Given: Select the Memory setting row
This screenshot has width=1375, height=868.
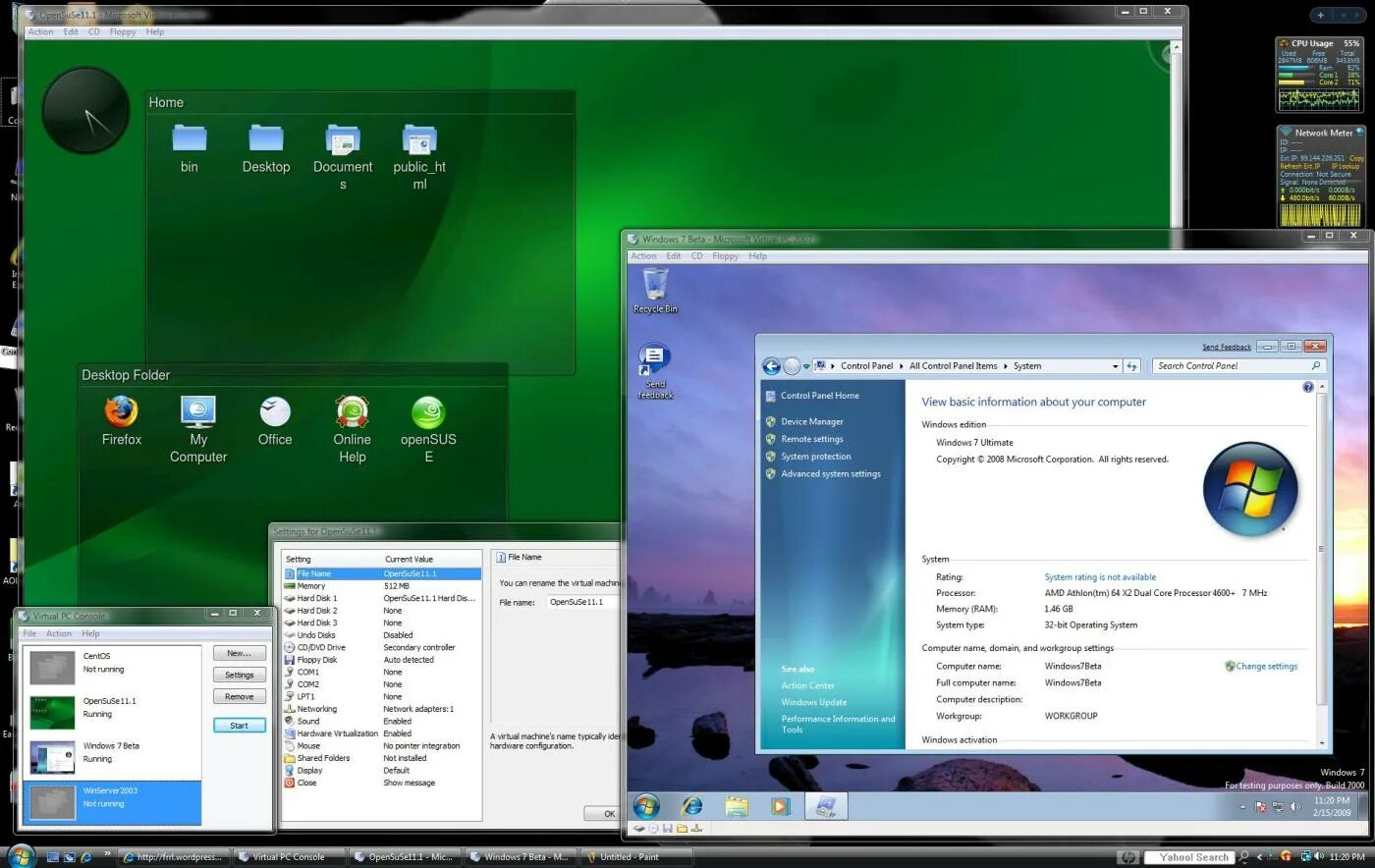Looking at the screenshot, I should coord(382,586).
